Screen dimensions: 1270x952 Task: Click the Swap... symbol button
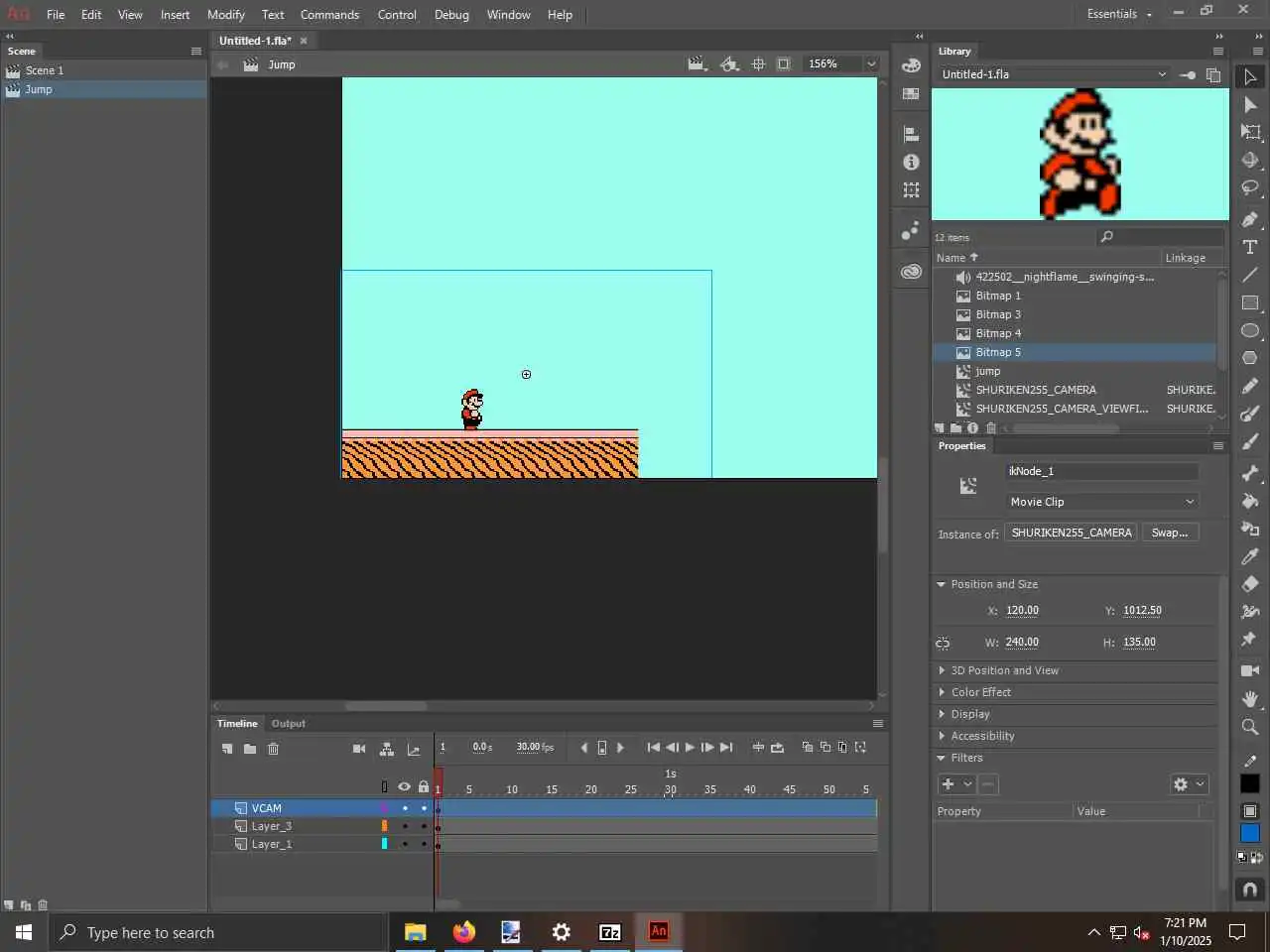(1170, 533)
